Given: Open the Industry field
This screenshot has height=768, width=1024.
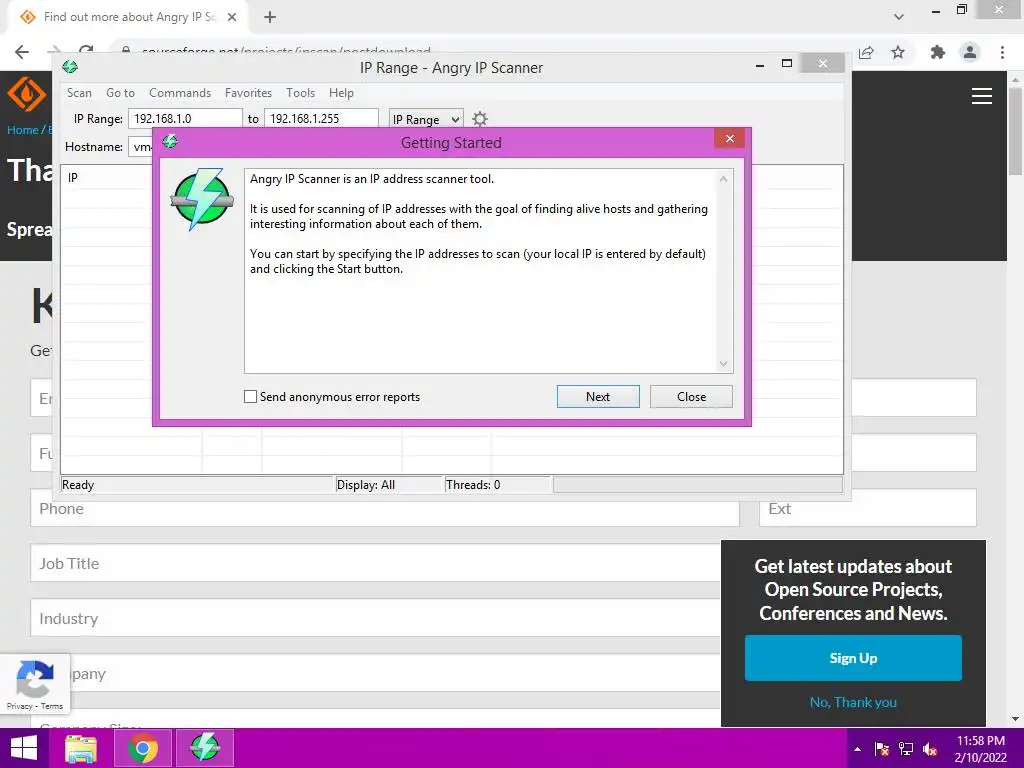Looking at the screenshot, I should coord(376,618).
